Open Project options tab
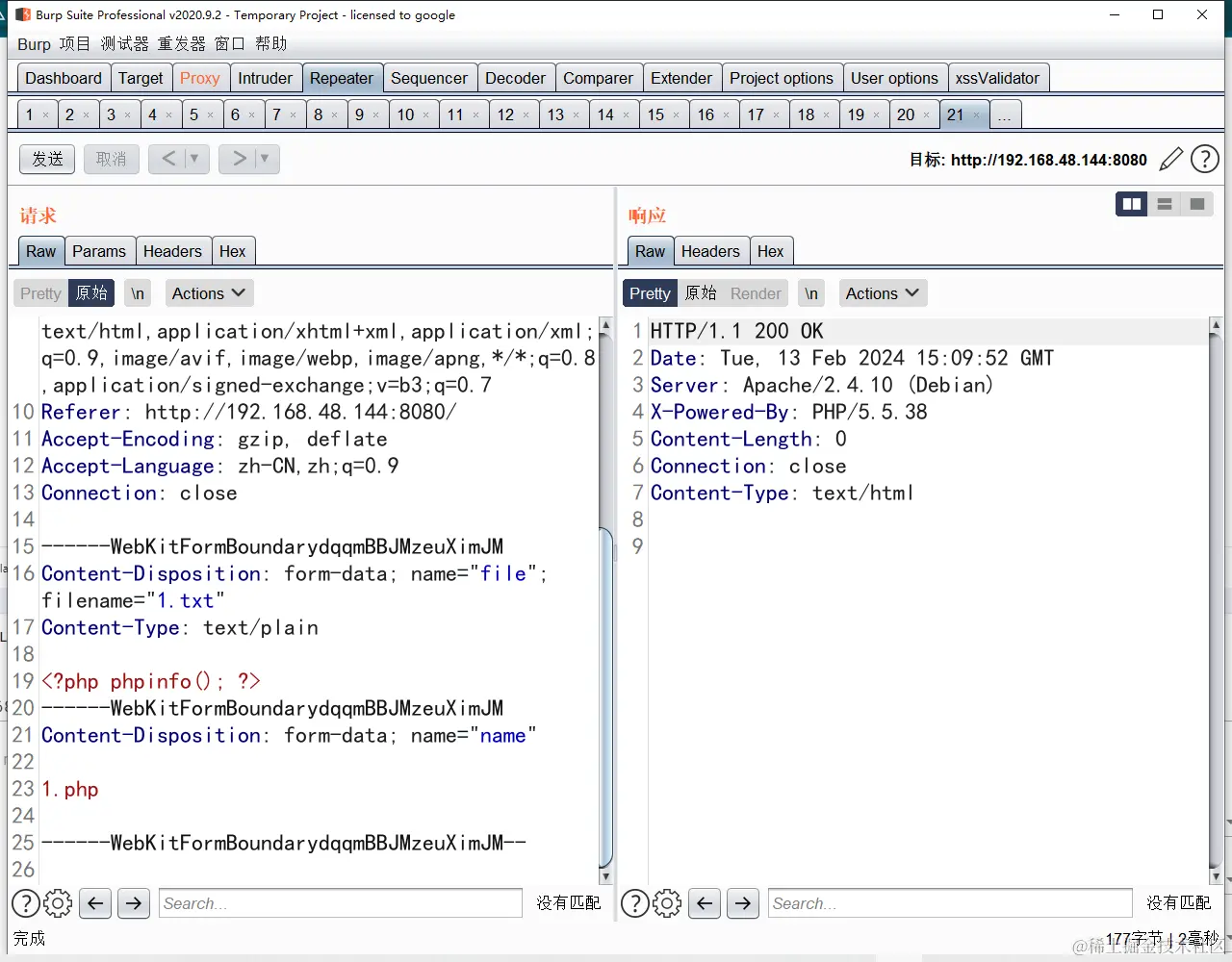The width and height of the screenshot is (1232, 962). point(782,78)
